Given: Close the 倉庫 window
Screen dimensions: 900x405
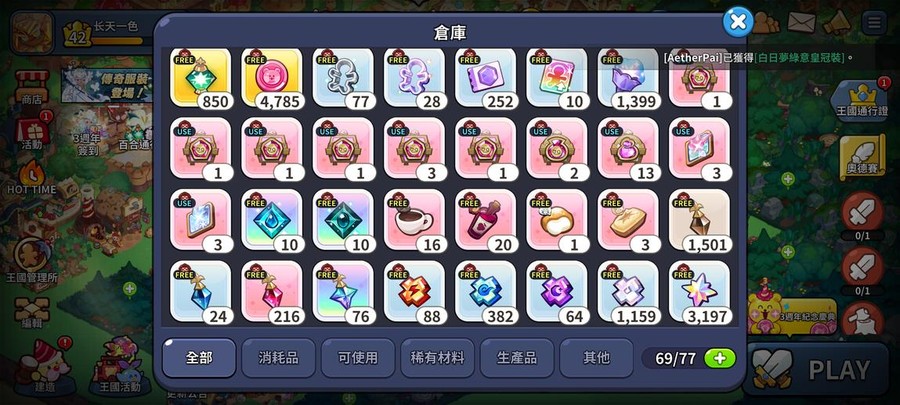Looking at the screenshot, I should [738, 22].
